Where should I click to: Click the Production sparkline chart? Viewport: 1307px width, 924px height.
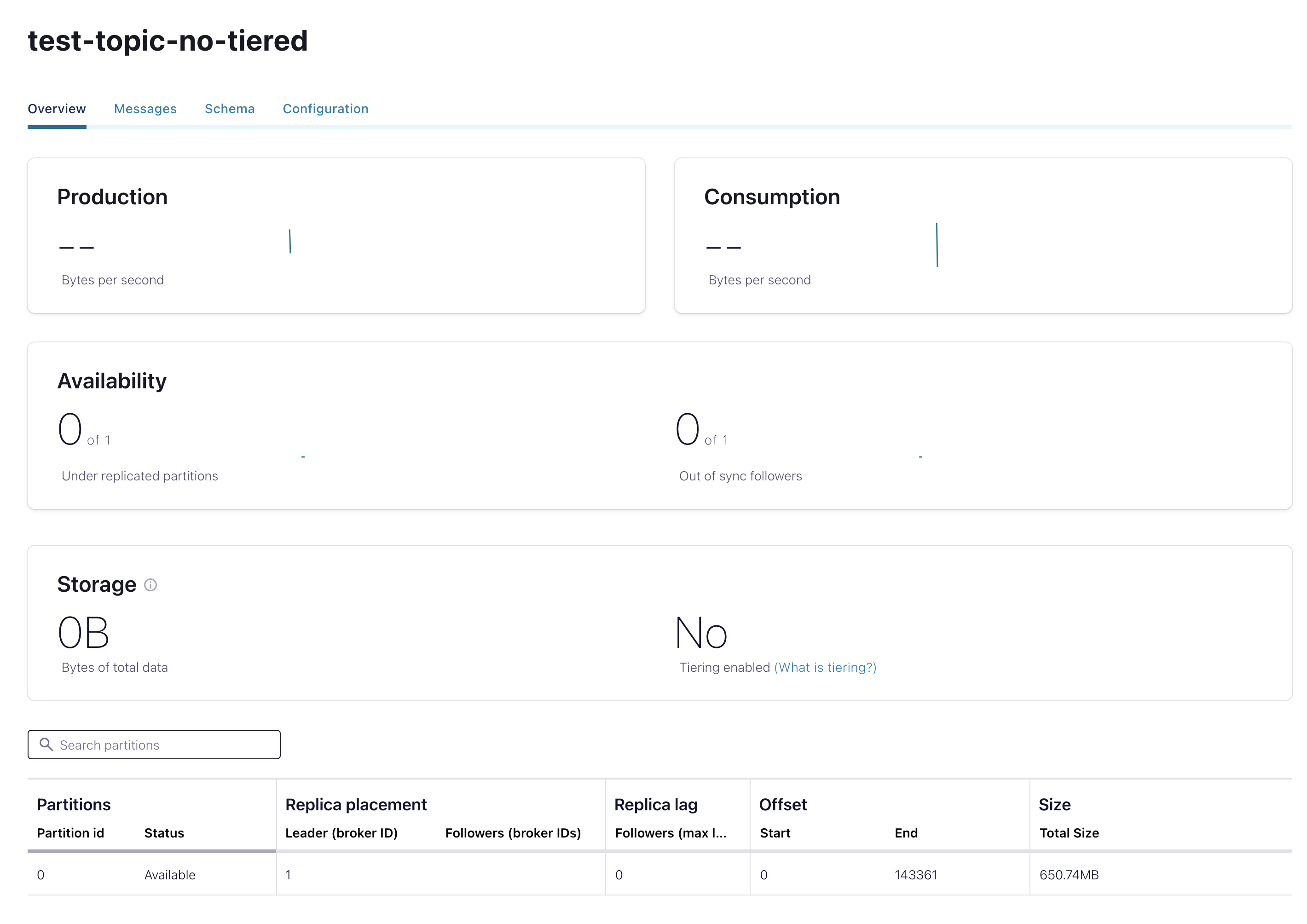(x=290, y=242)
